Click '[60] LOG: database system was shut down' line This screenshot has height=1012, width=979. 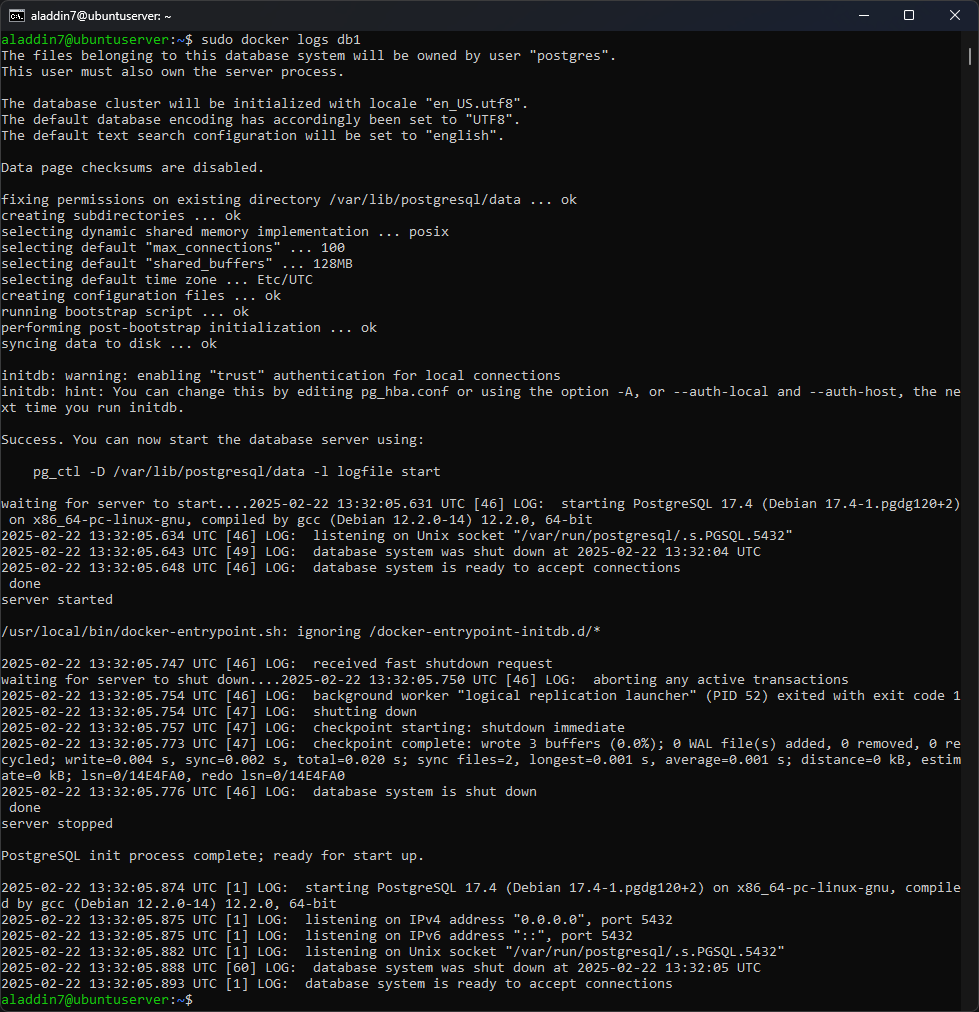click(381, 968)
